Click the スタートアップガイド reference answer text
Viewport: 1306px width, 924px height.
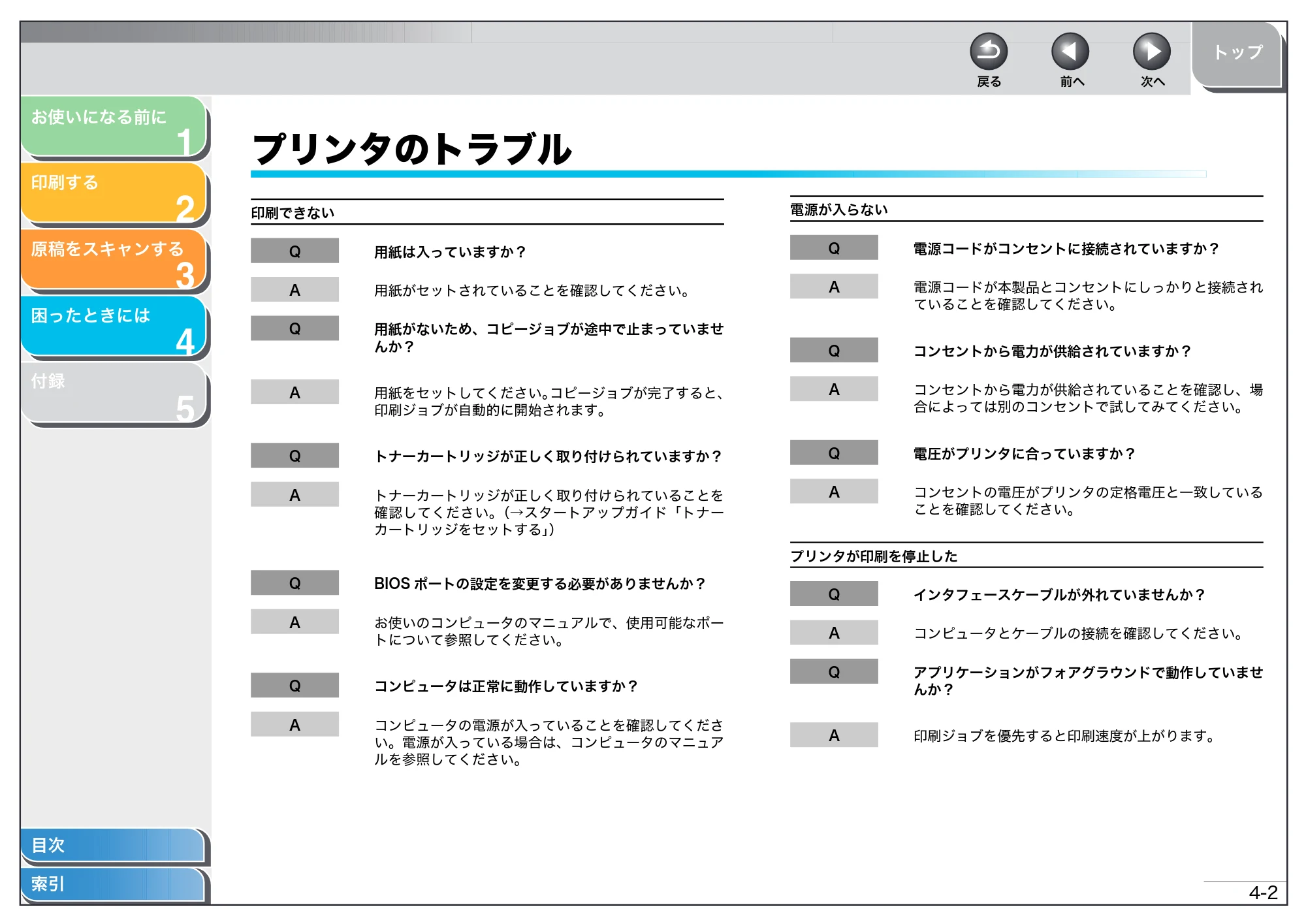tap(549, 513)
